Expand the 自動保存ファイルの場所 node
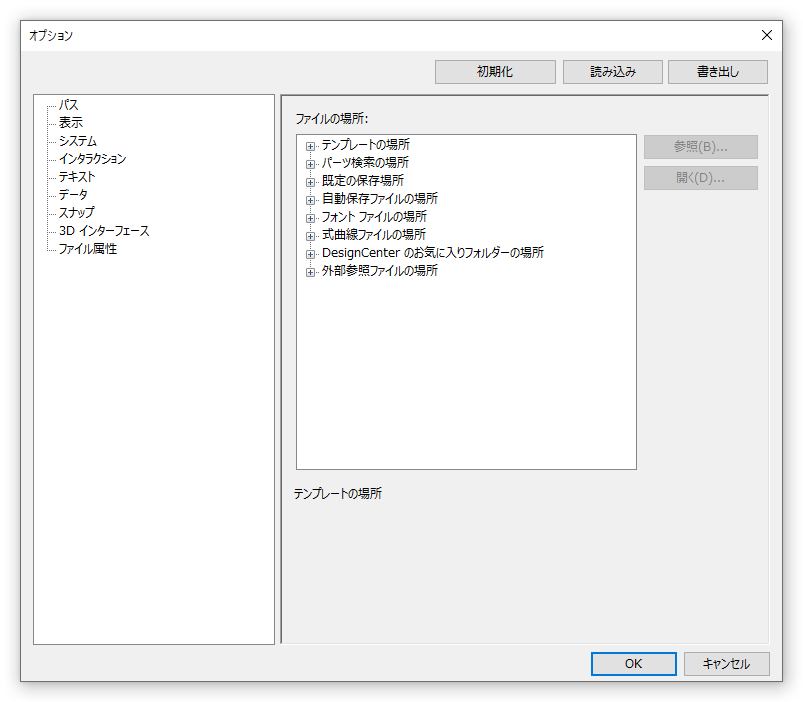The image size is (803, 702). (311, 199)
